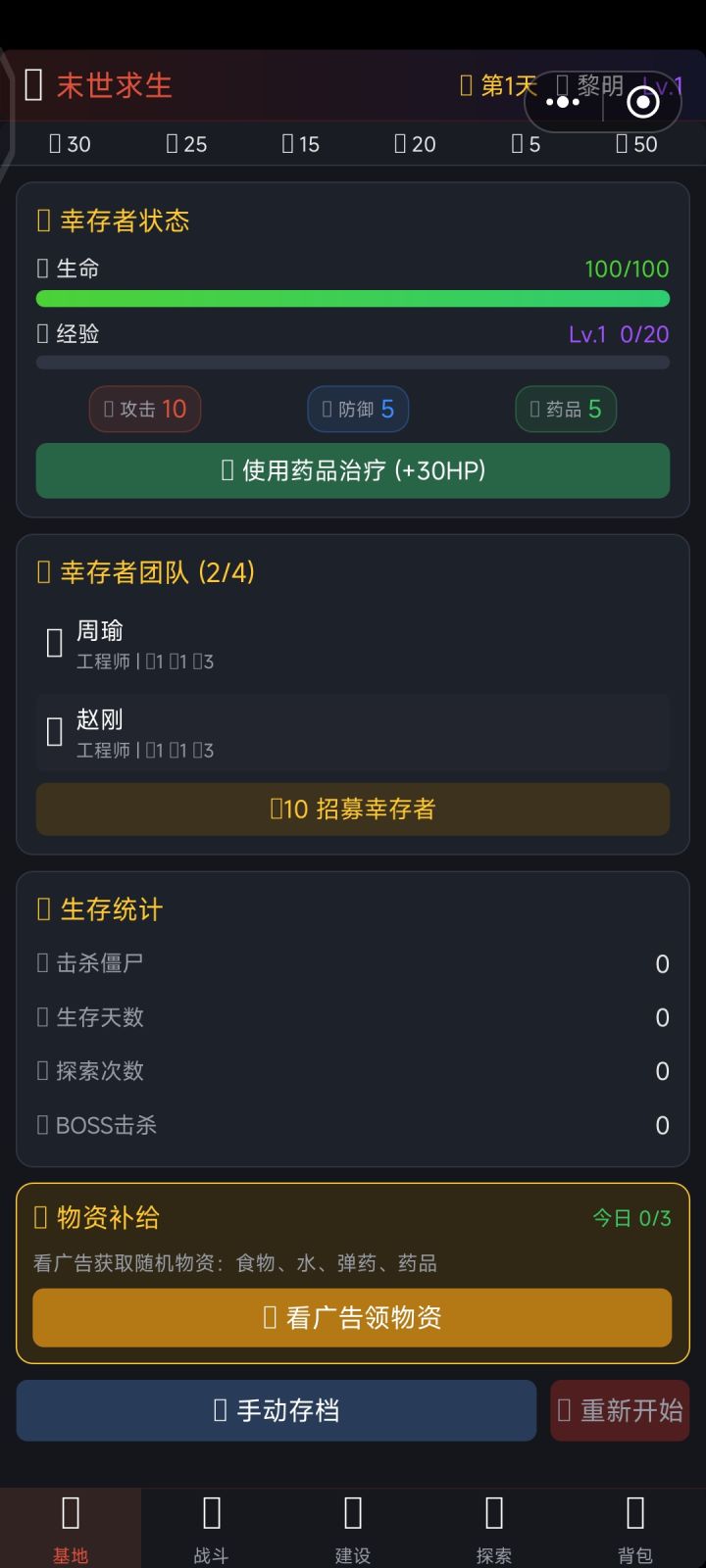Click the green 生命 health bar
The width and height of the screenshot is (706, 1568).
click(353, 299)
